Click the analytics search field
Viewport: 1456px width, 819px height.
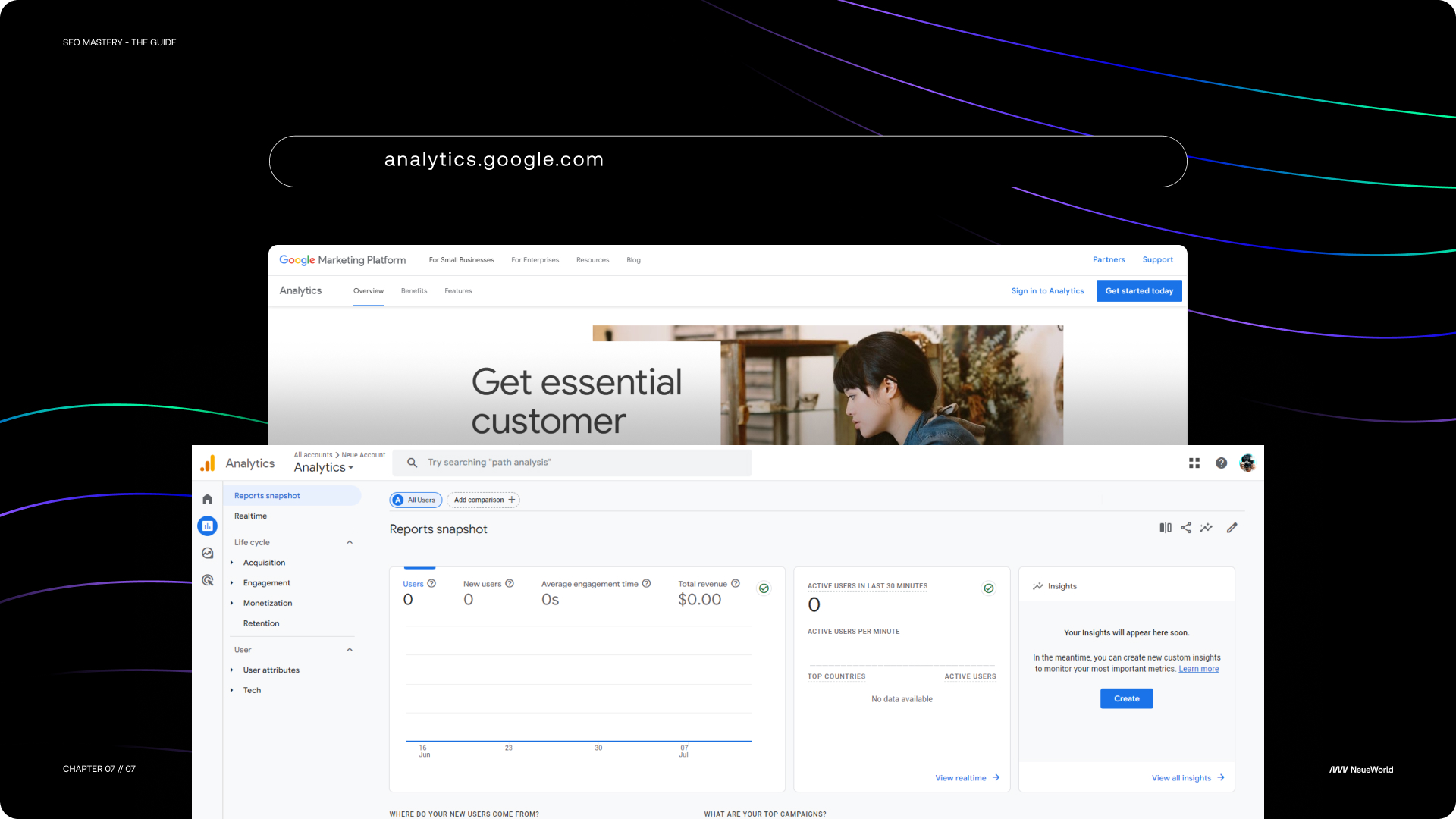(x=572, y=463)
